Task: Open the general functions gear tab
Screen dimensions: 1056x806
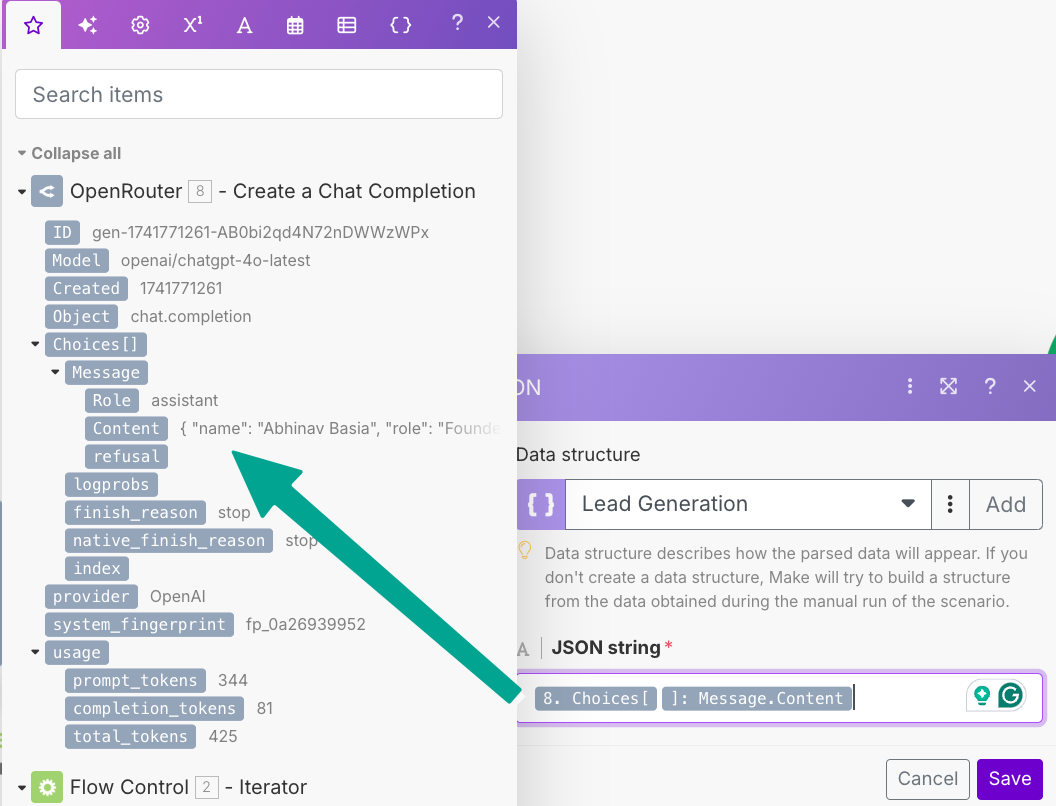Action: click(140, 26)
